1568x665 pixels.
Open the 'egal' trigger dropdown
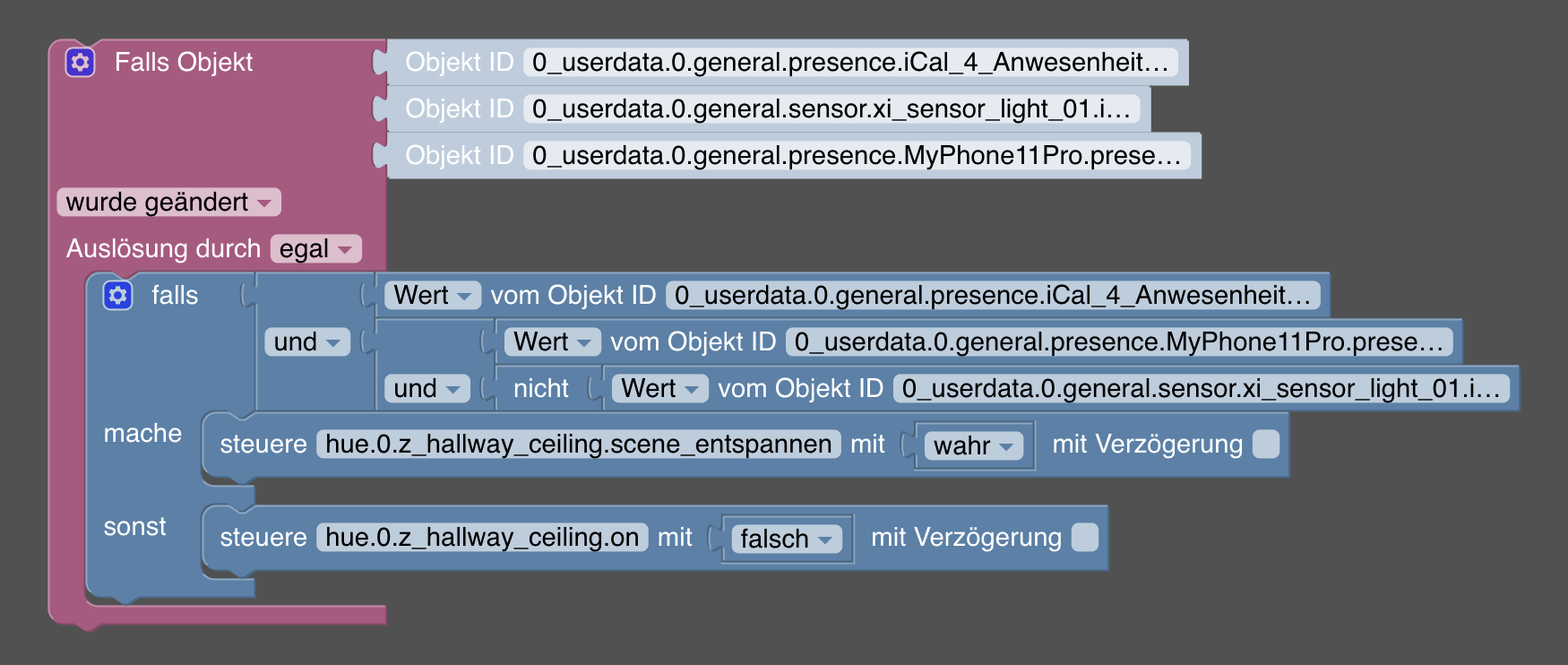(315, 248)
